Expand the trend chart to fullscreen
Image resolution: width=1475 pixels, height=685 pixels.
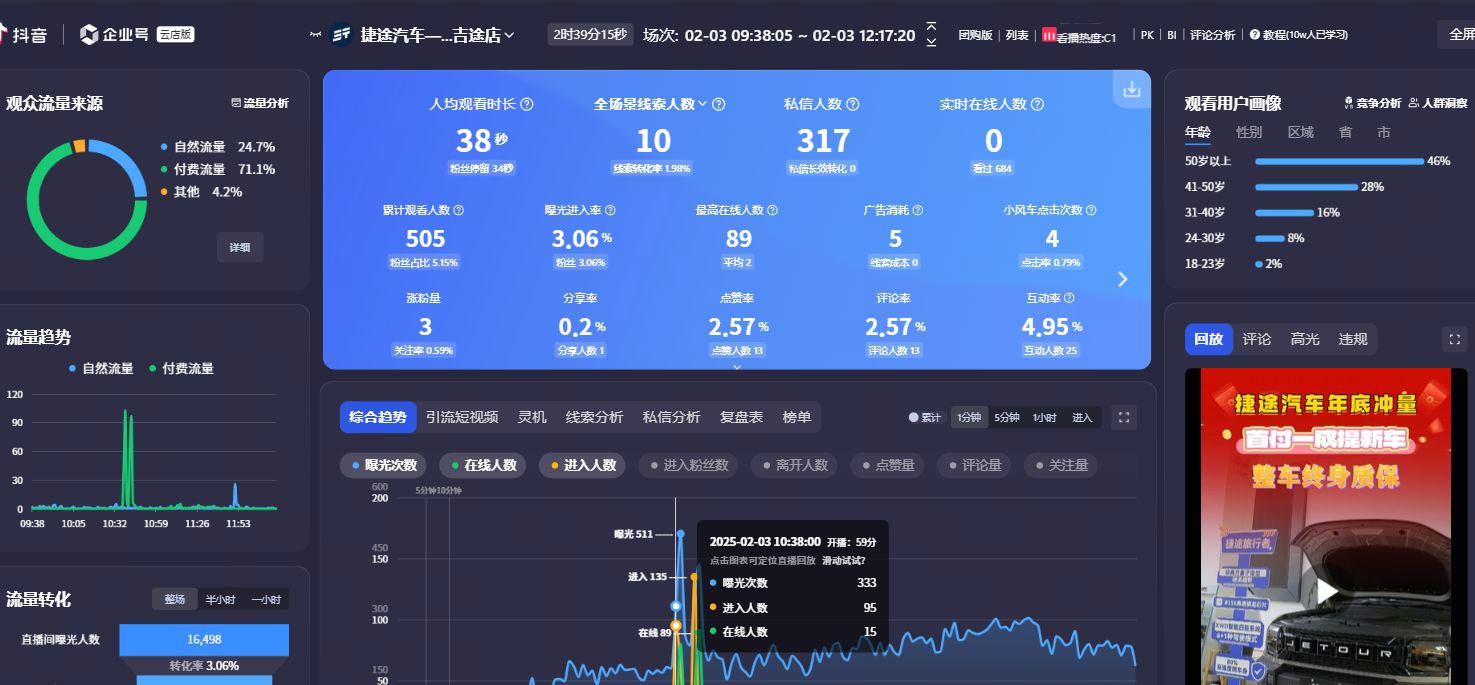click(1124, 417)
